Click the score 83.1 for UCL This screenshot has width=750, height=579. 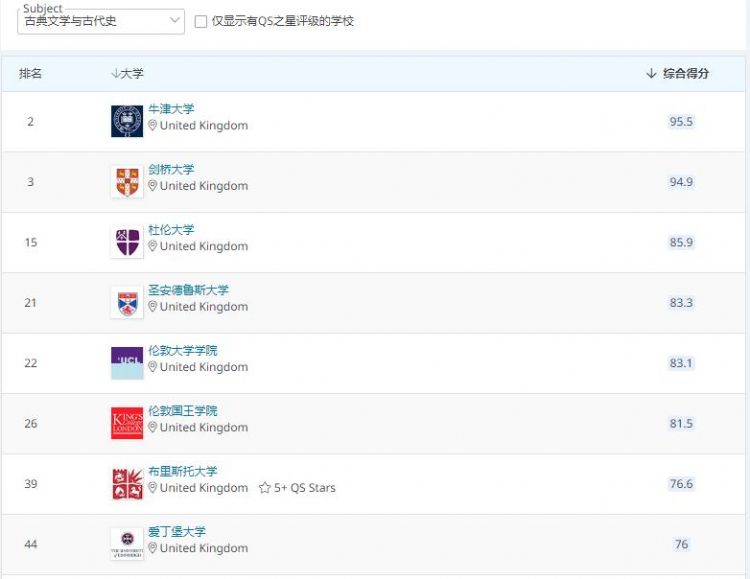point(681,363)
